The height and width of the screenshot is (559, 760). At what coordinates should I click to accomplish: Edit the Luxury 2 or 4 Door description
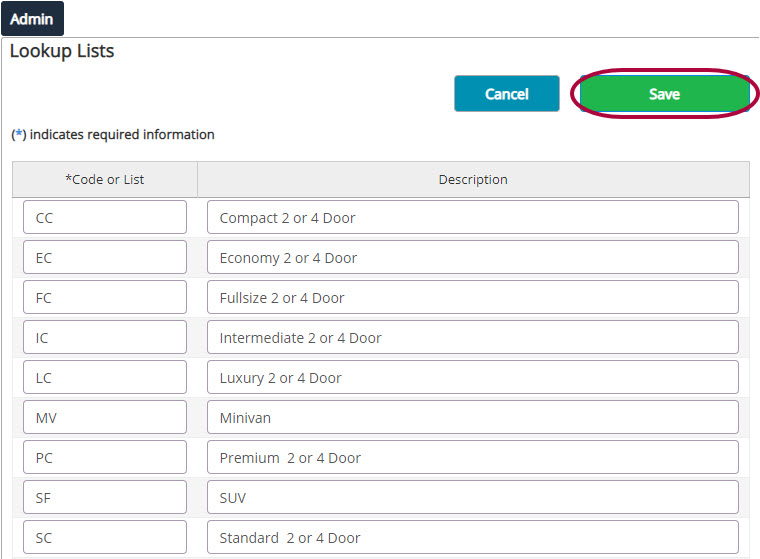pyautogui.click(x=473, y=377)
